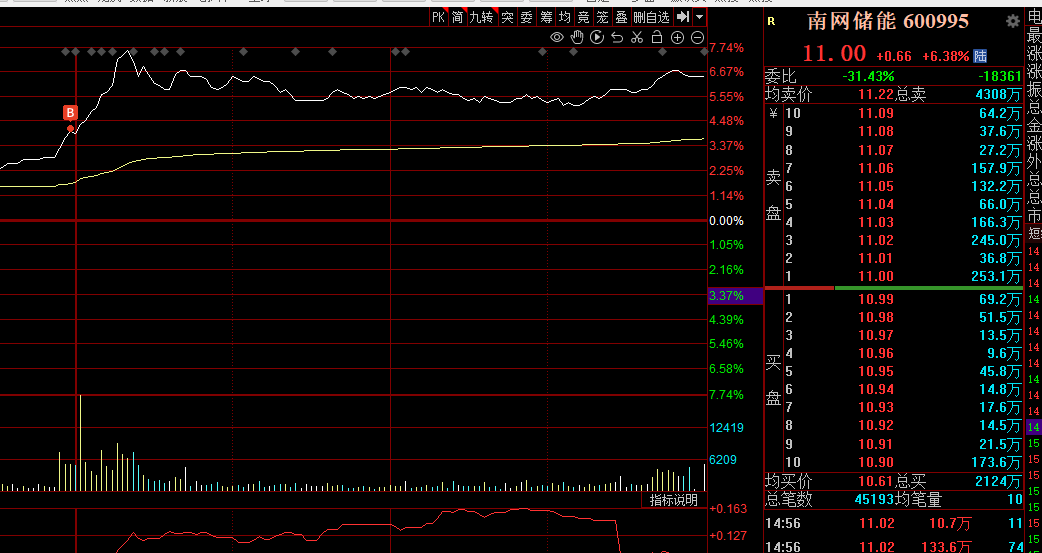Click the zoom in plus icon

677,38
